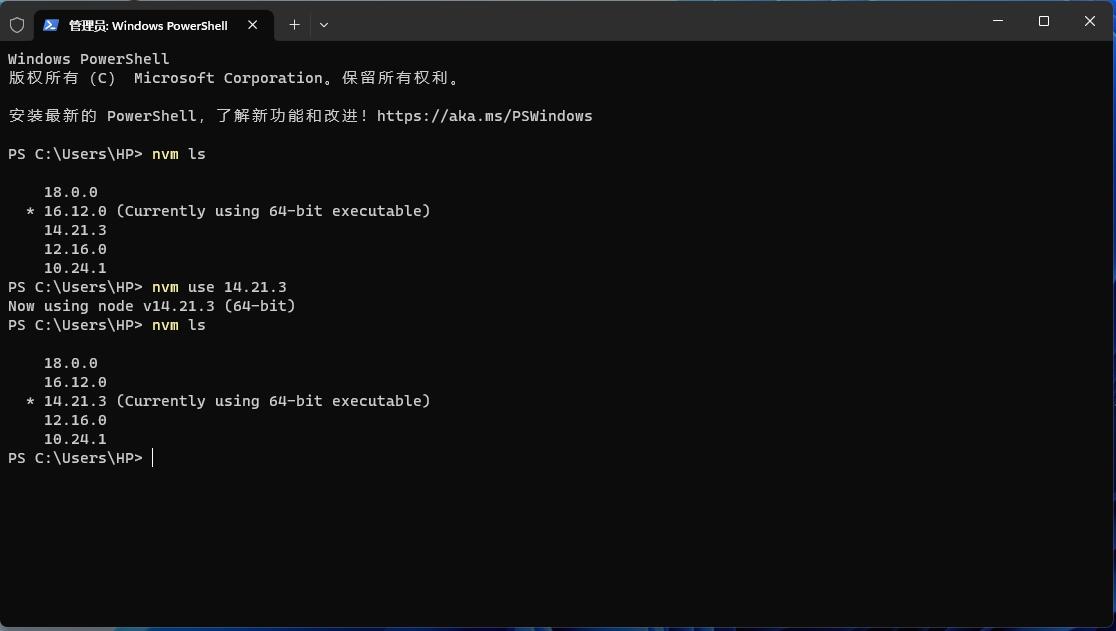Click 'Now using node v14.21.3 (64-bit)' output
This screenshot has width=1116, height=631.
pyautogui.click(x=152, y=307)
